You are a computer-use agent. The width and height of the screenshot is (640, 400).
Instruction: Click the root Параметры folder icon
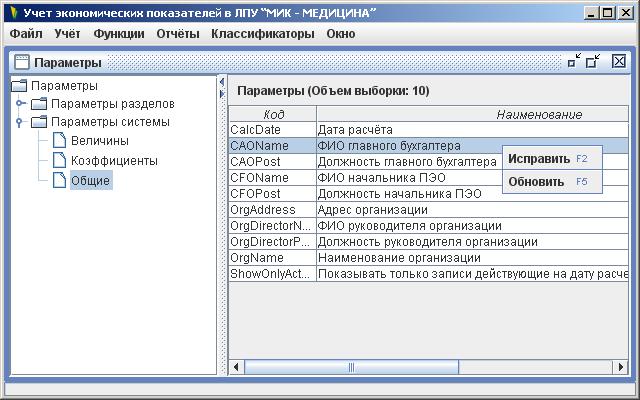[19, 86]
